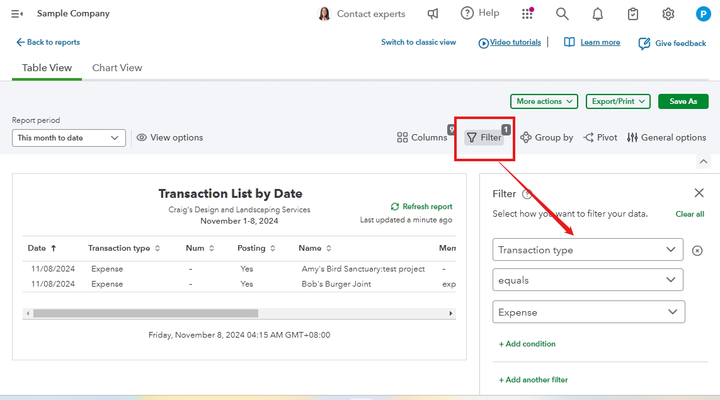Open the More actions dropdown
720x400 pixels.
[544, 101]
